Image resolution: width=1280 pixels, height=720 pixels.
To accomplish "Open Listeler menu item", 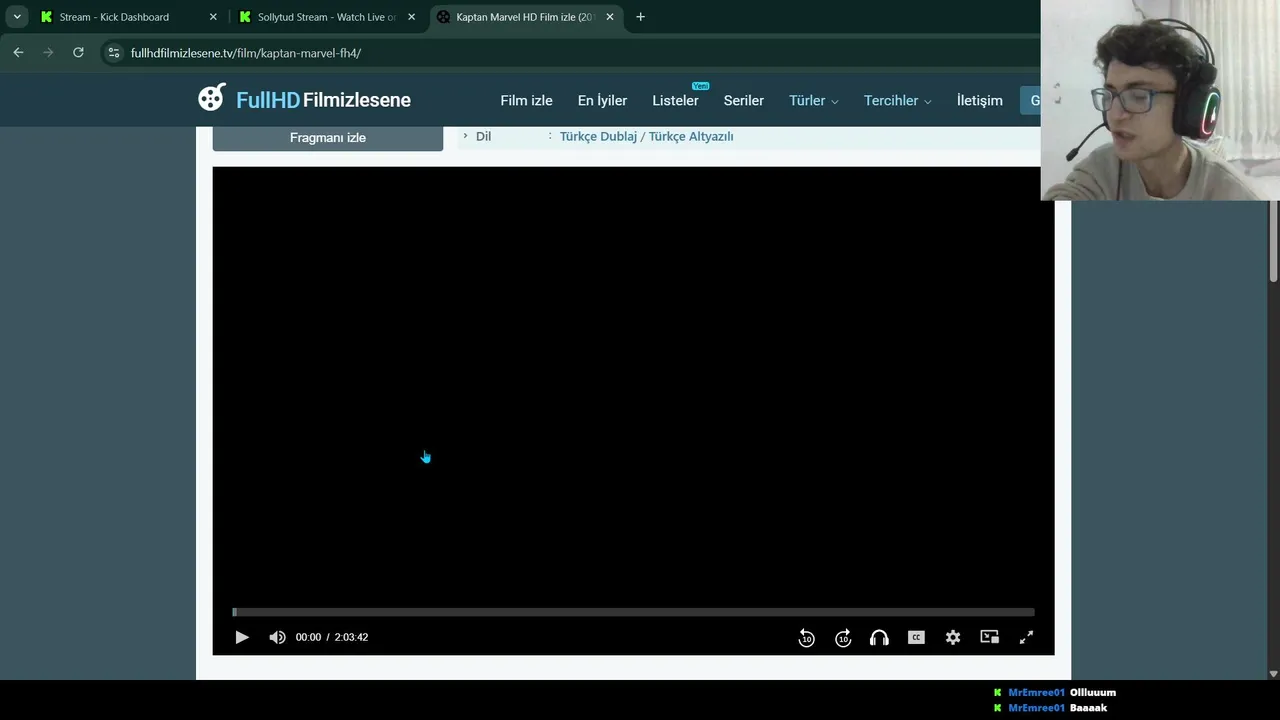I will coord(675,100).
